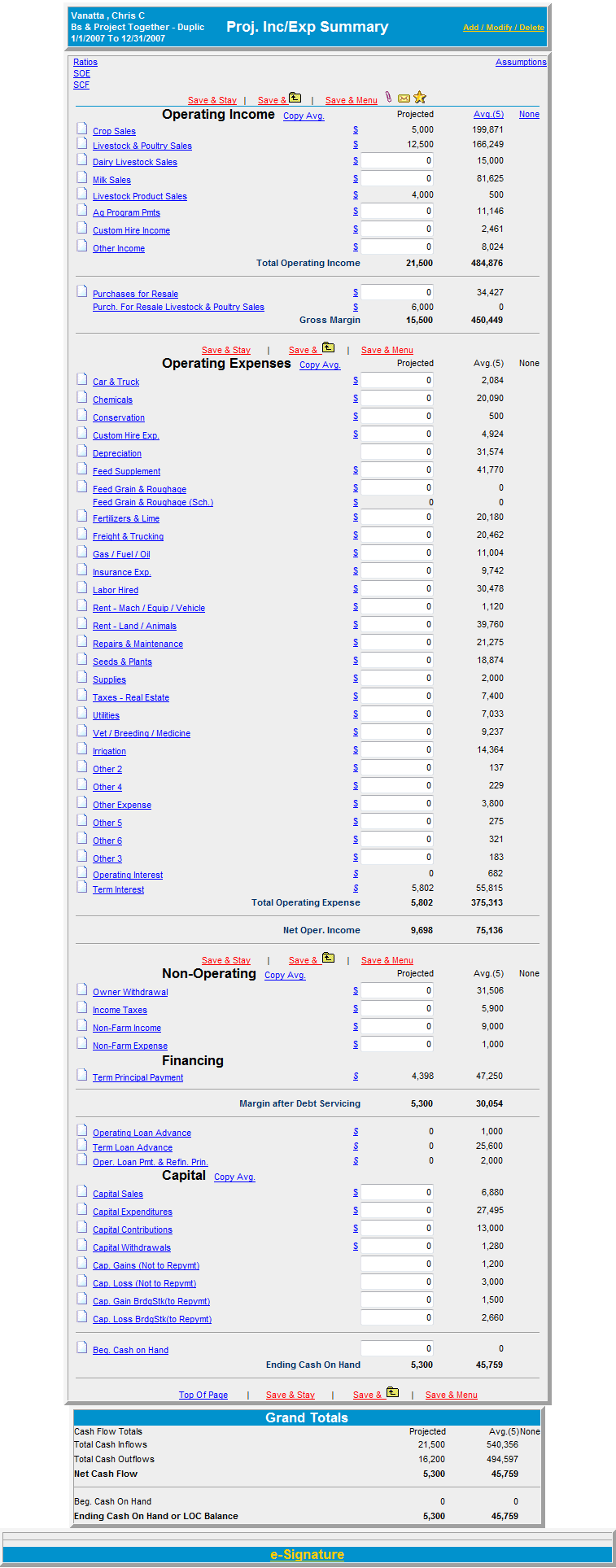Viewport: 616px width, 1568px height.
Task: Open the note icon beside Ag Program Pmts
Action: (x=82, y=210)
